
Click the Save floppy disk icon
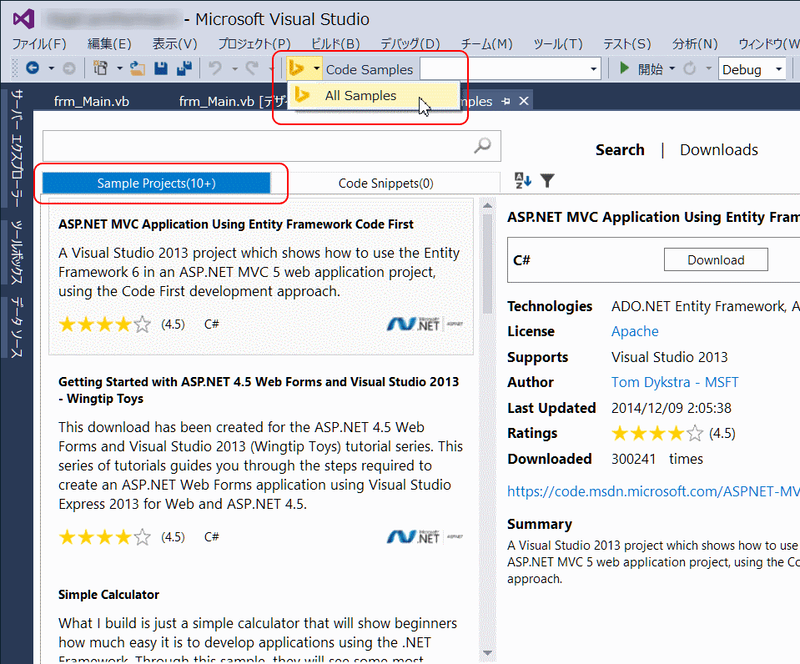(161, 68)
